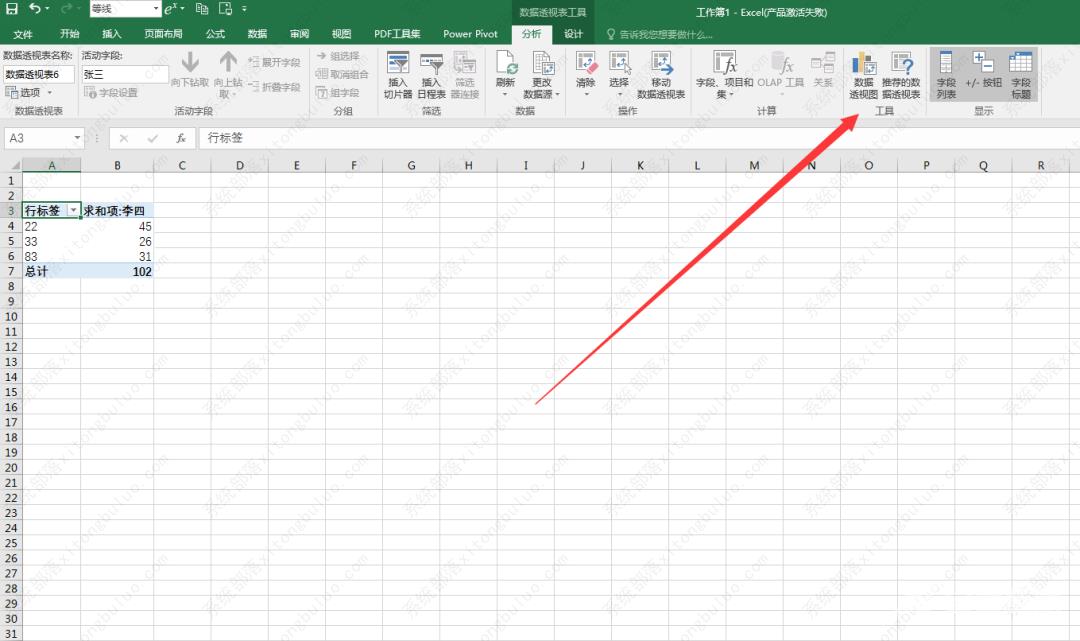
Task: Select the 总计 cell in row 7
Action: 52,271
